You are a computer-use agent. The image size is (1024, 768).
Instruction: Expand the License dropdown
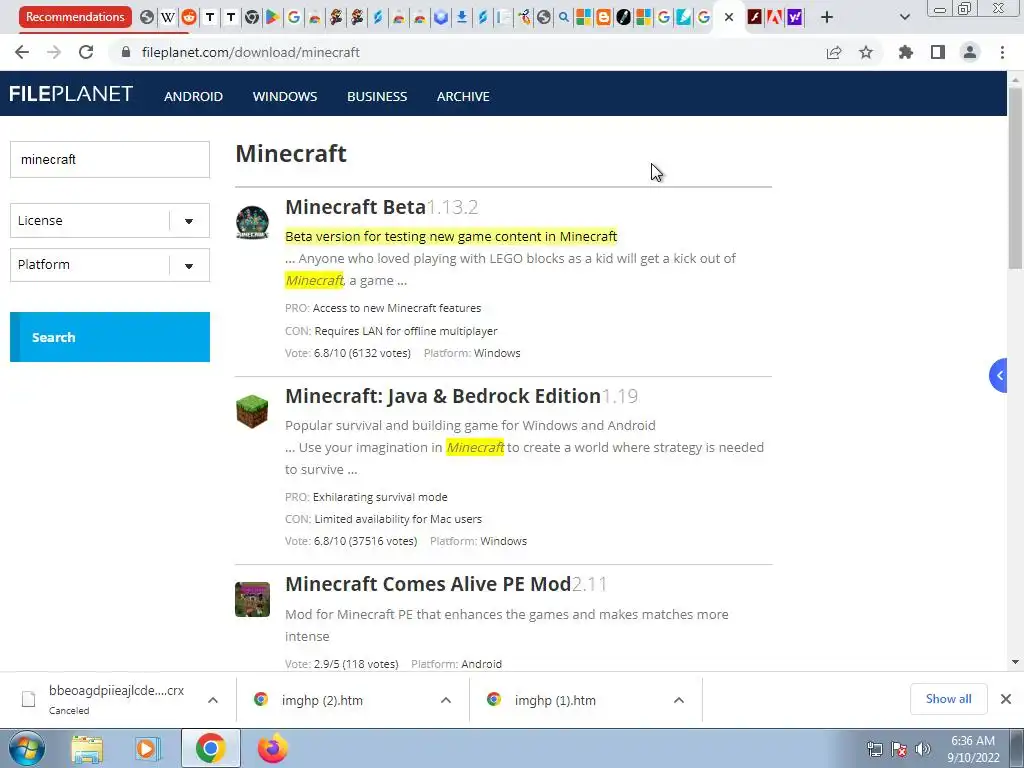pyautogui.click(x=110, y=221)
